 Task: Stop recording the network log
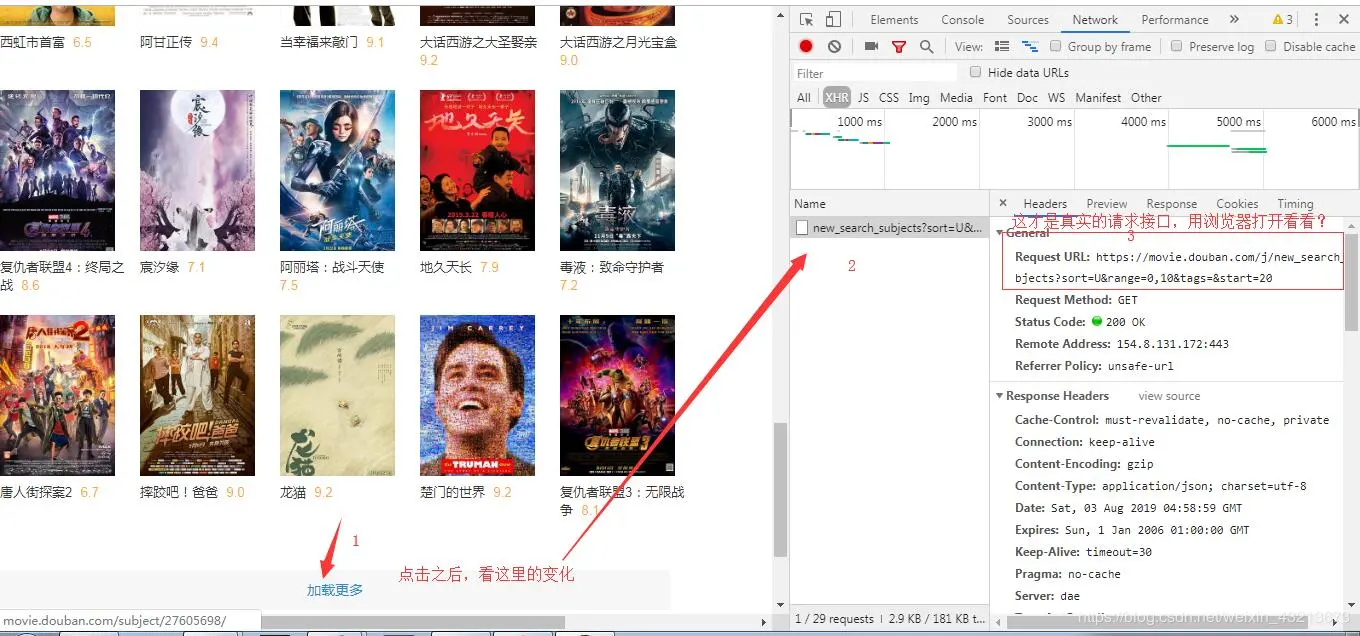(x=807, y=46)
